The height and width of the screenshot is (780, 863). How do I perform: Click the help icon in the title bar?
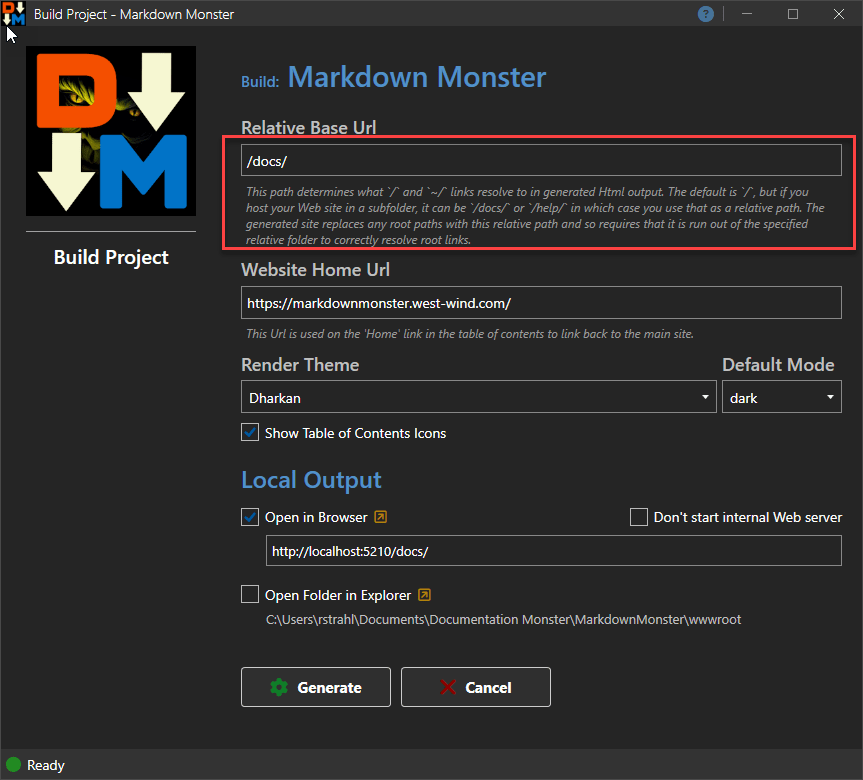[x=705, y=14]
